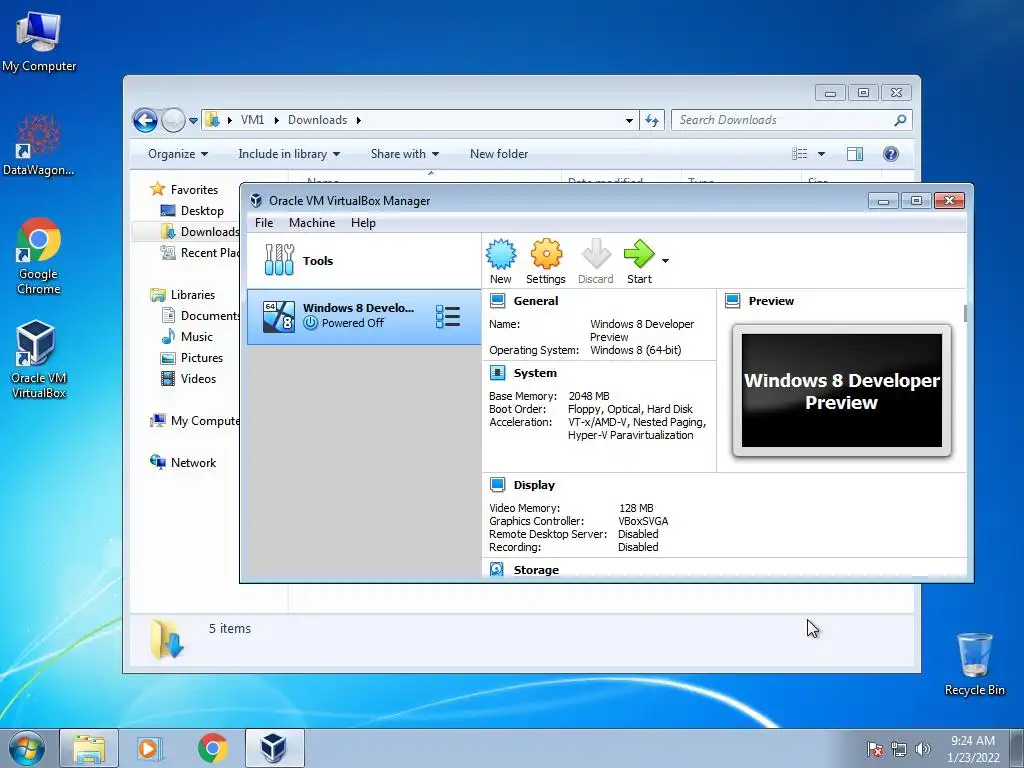Click the DataWagon desktop shortcut
Image resolution: width=1024 pixels, height=768 pixels.
(39, 145)
